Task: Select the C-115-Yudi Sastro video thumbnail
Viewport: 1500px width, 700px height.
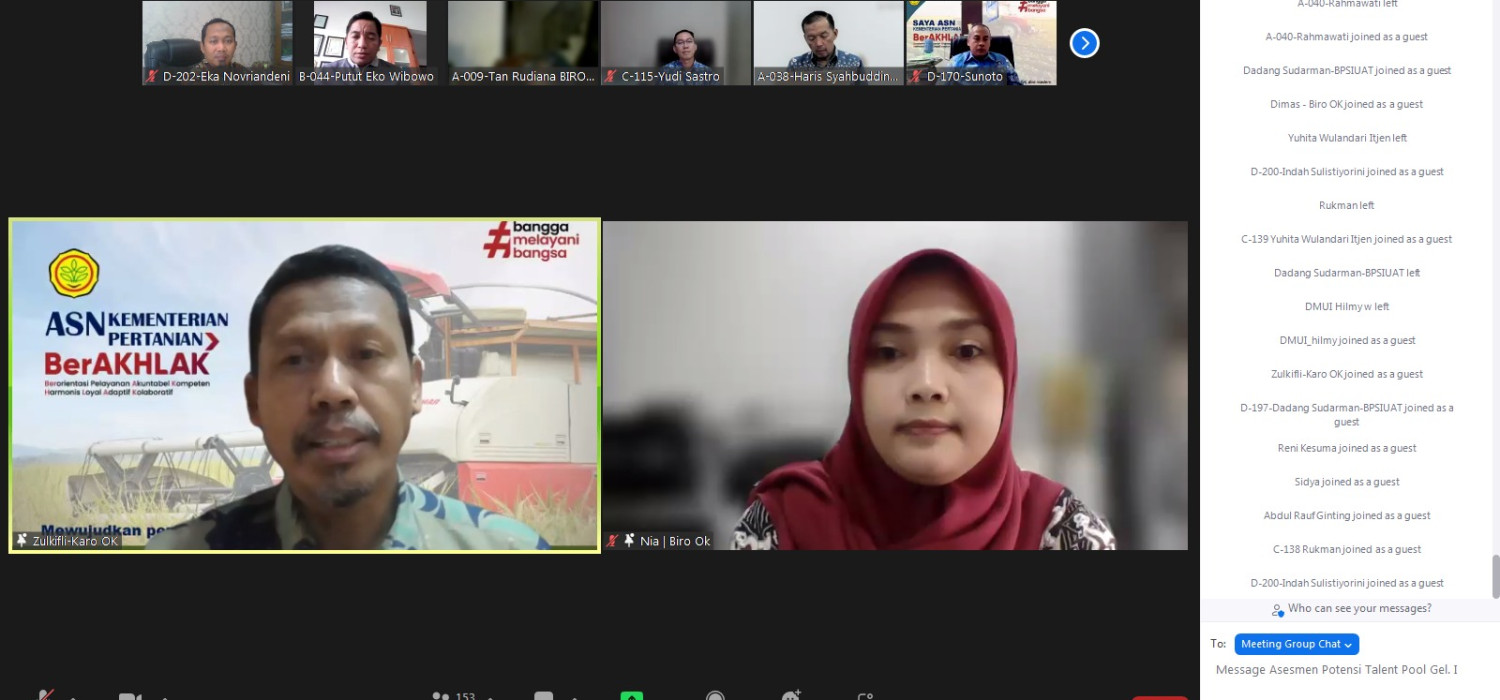Action: [x=675, y=42]
